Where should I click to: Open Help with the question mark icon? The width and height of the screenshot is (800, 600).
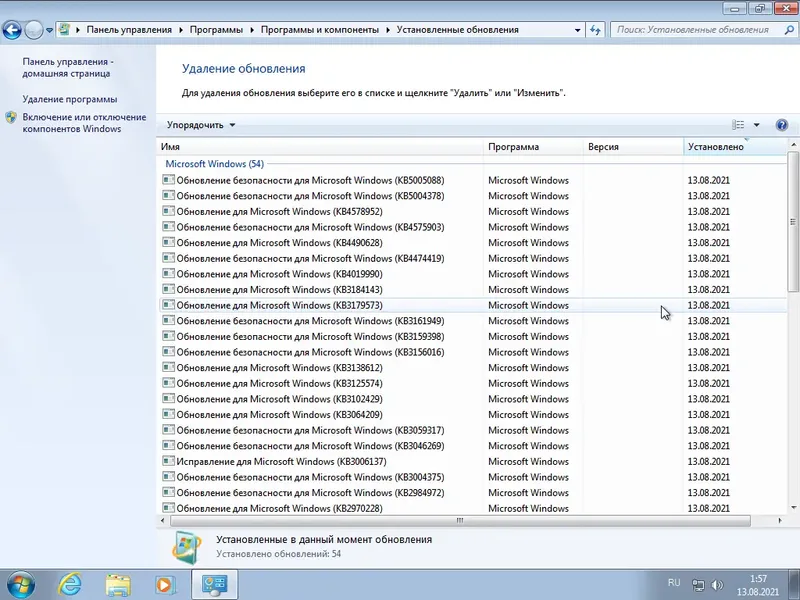(x=782, y=125)
